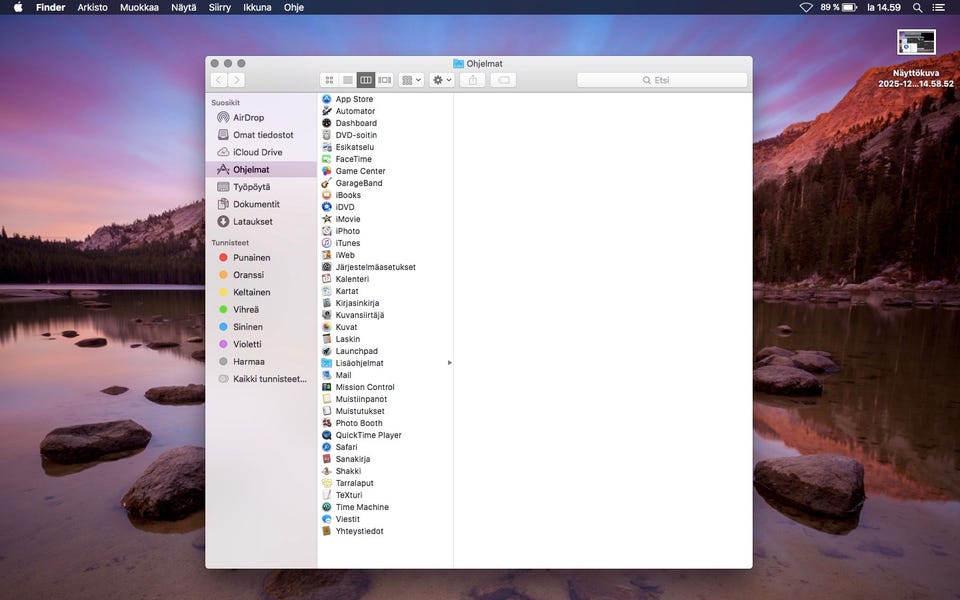
Task: Open the Näytä menu
Action: (183, 7)
